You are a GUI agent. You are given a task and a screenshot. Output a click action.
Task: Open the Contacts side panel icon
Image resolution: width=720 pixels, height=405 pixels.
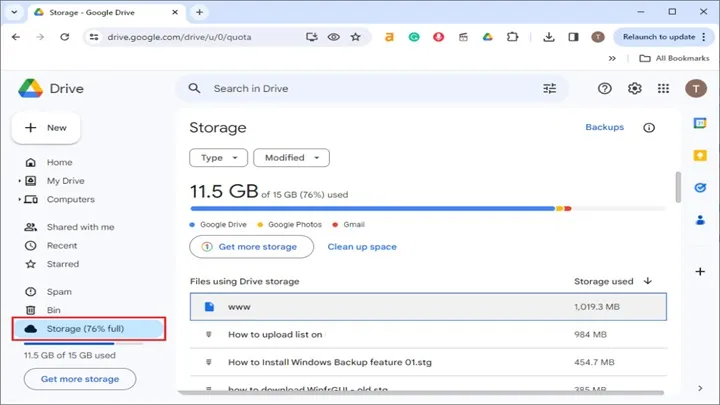700,220
